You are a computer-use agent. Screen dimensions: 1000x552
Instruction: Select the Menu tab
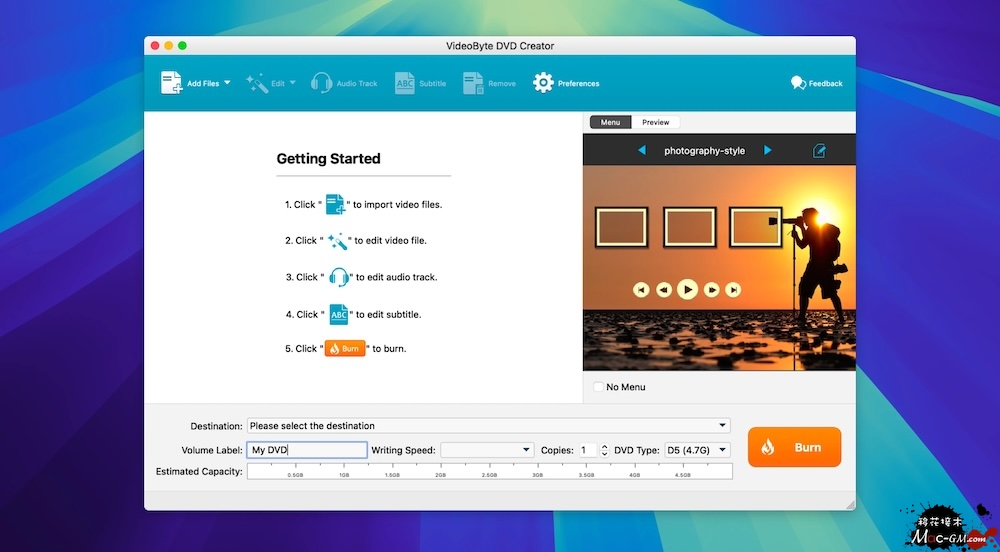click(x=610, y=122)
